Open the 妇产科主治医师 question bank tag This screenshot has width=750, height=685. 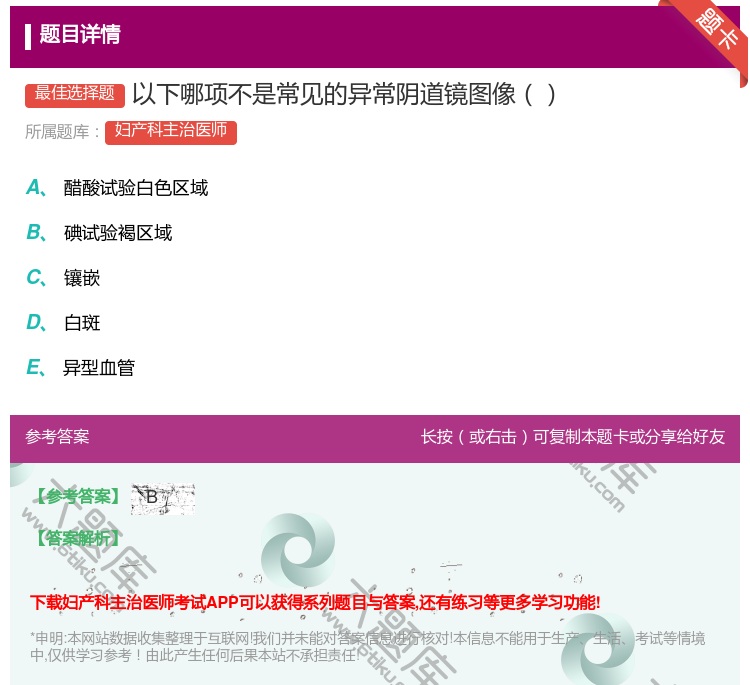click(x=171, y=132)
